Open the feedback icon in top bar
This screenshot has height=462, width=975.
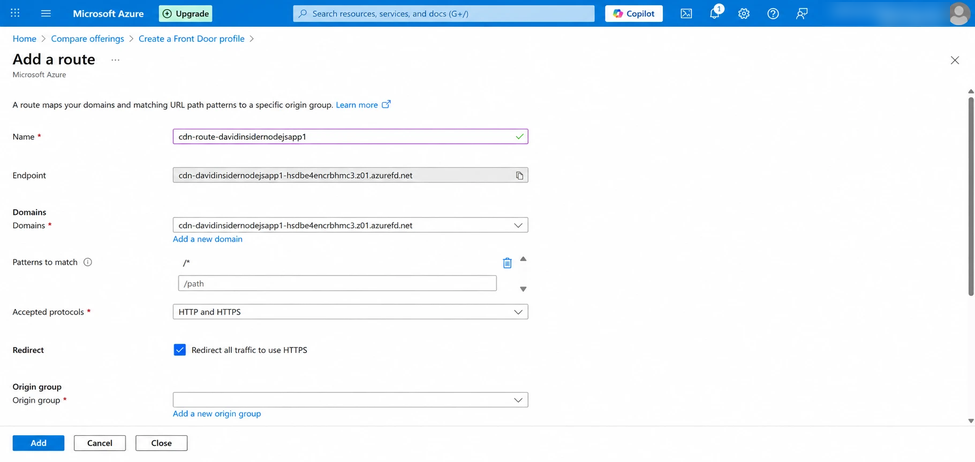pyautogui.click(x=802, y=13)
